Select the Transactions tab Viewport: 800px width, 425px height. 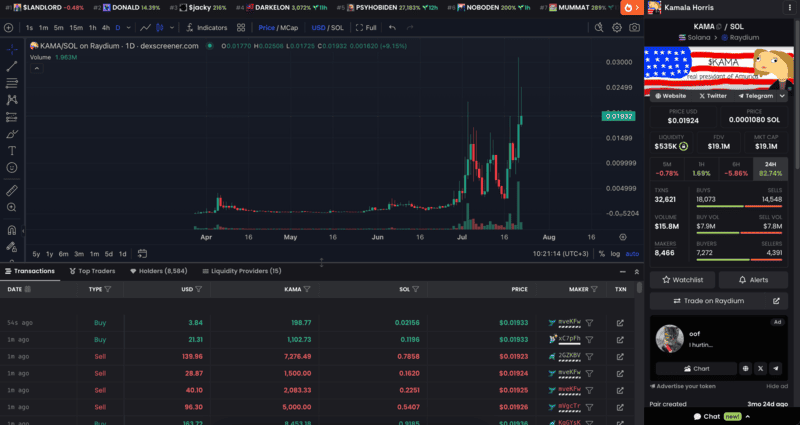point(30,271)
